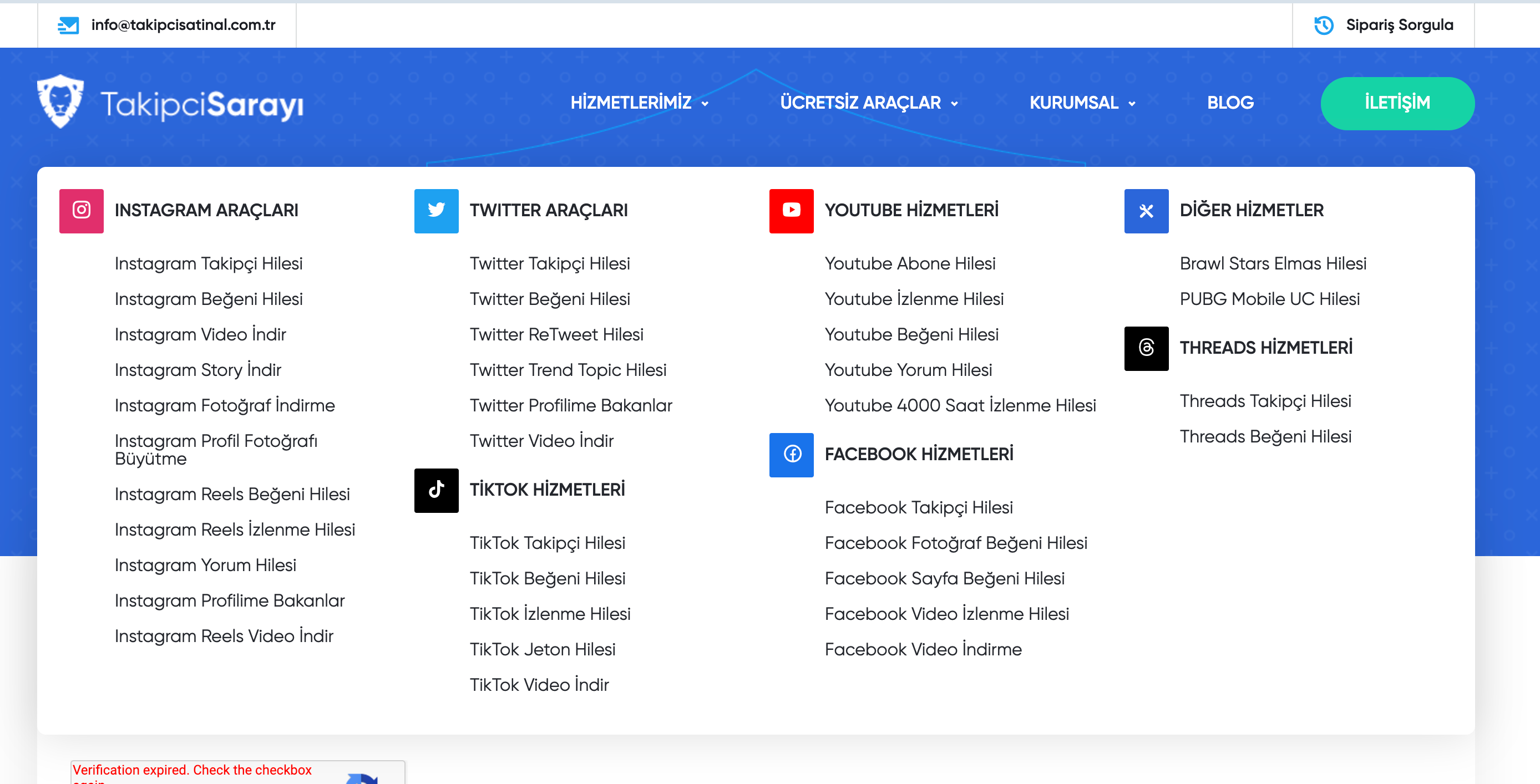Screen dimensions: 1540x784
Task: Click the email envelope icon
Action: click(x=68, y=25)
